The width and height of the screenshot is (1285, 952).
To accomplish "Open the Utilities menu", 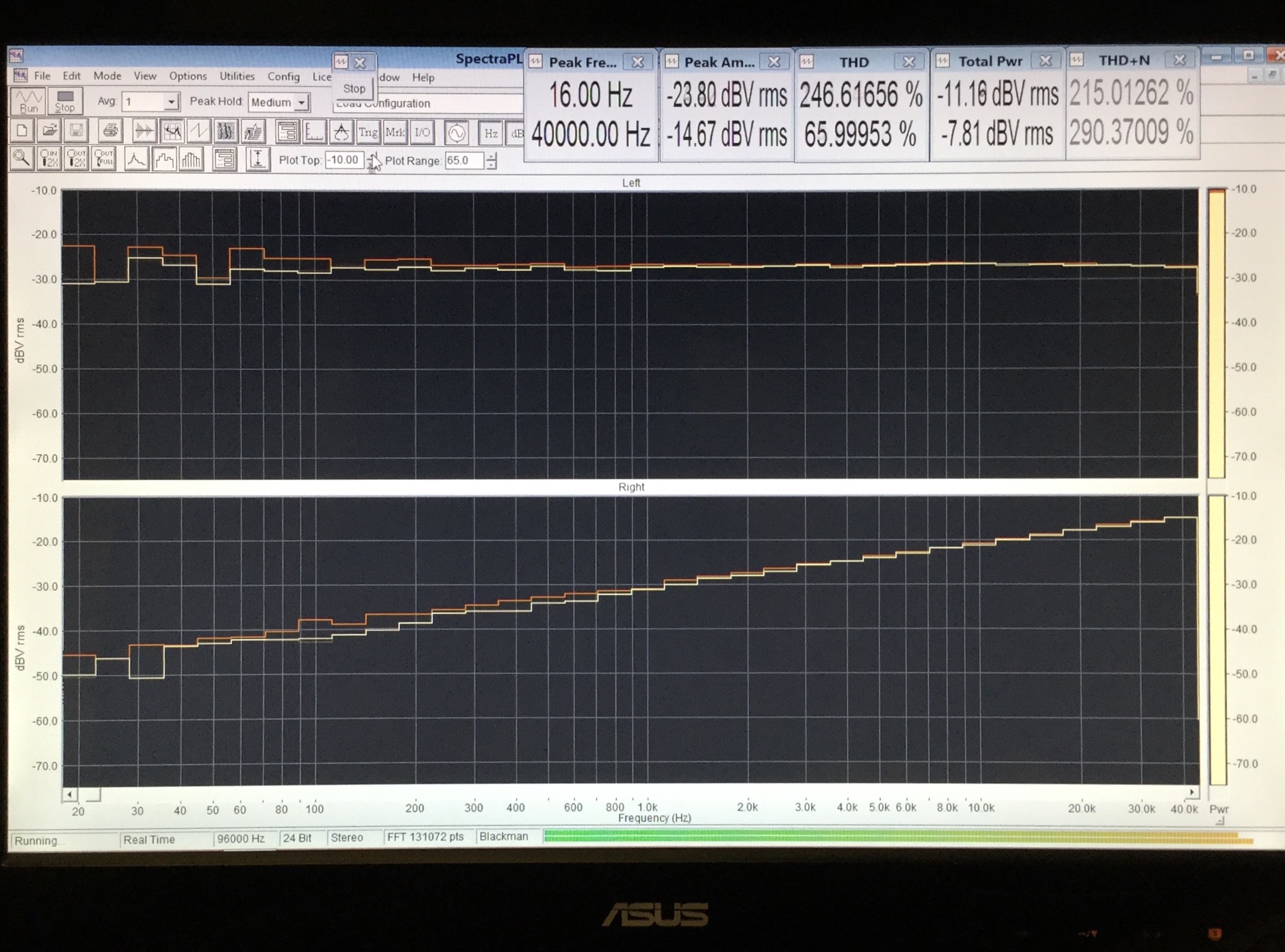I will tap(237, 76).
